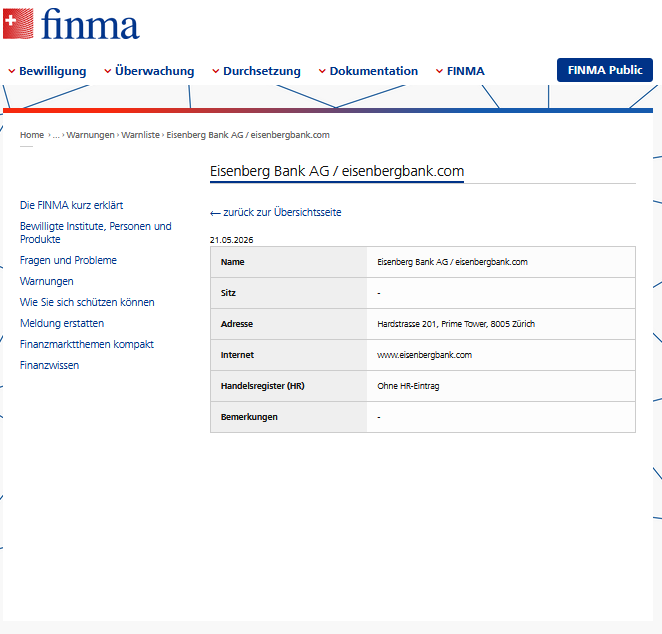The width and height of the screenshot is (662, 634).
Task: Open Meldung erstatten
Action: (x=62, y=323)
